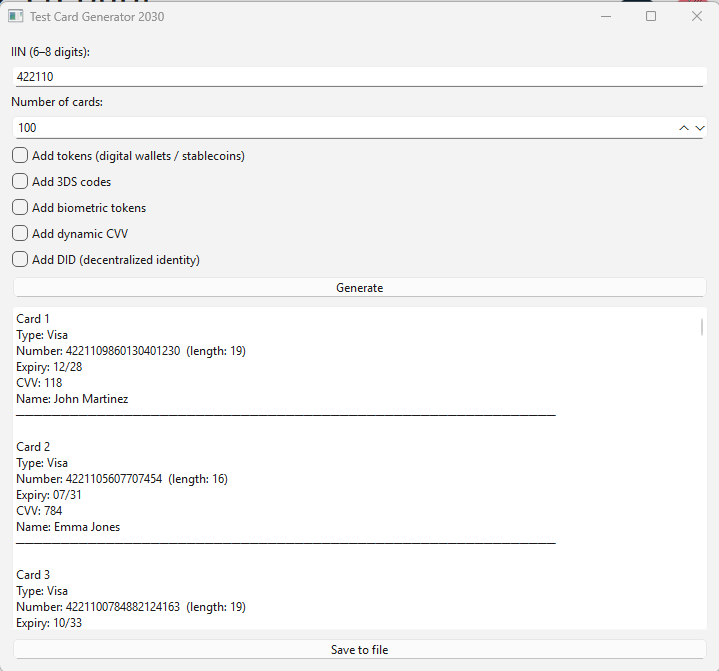Close the Test Card Generator window
The image size is (719, 671).
click(x=697, y=17)
